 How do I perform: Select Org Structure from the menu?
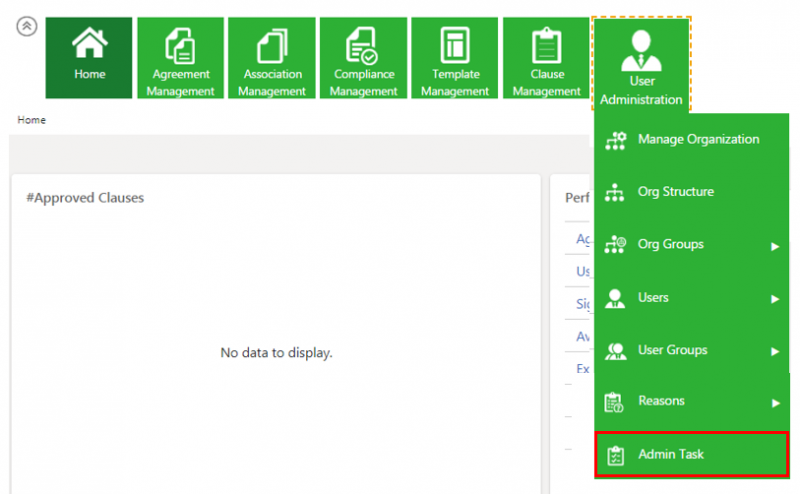676,192
